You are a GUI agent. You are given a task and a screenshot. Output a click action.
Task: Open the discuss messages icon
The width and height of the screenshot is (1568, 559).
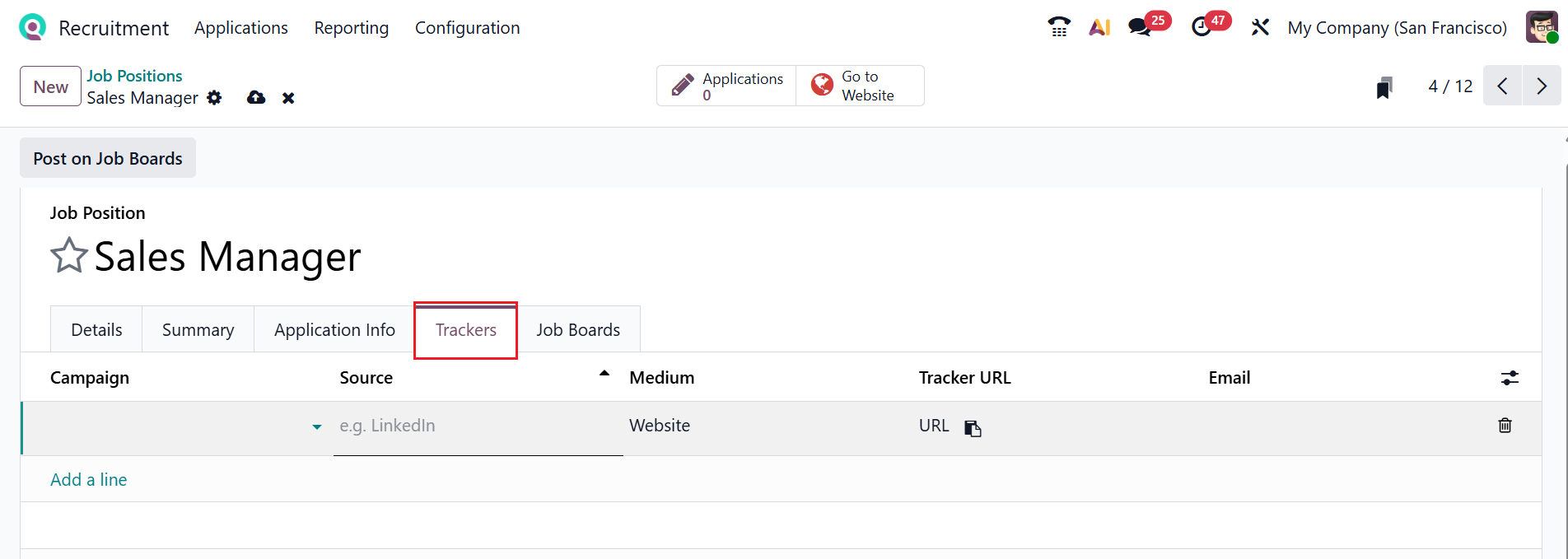coord(1140,27)
